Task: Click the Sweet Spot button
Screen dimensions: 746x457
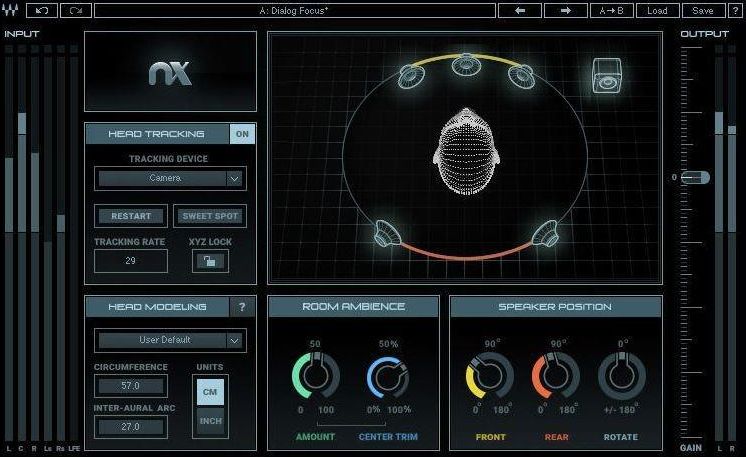Action: click(210, 216)
